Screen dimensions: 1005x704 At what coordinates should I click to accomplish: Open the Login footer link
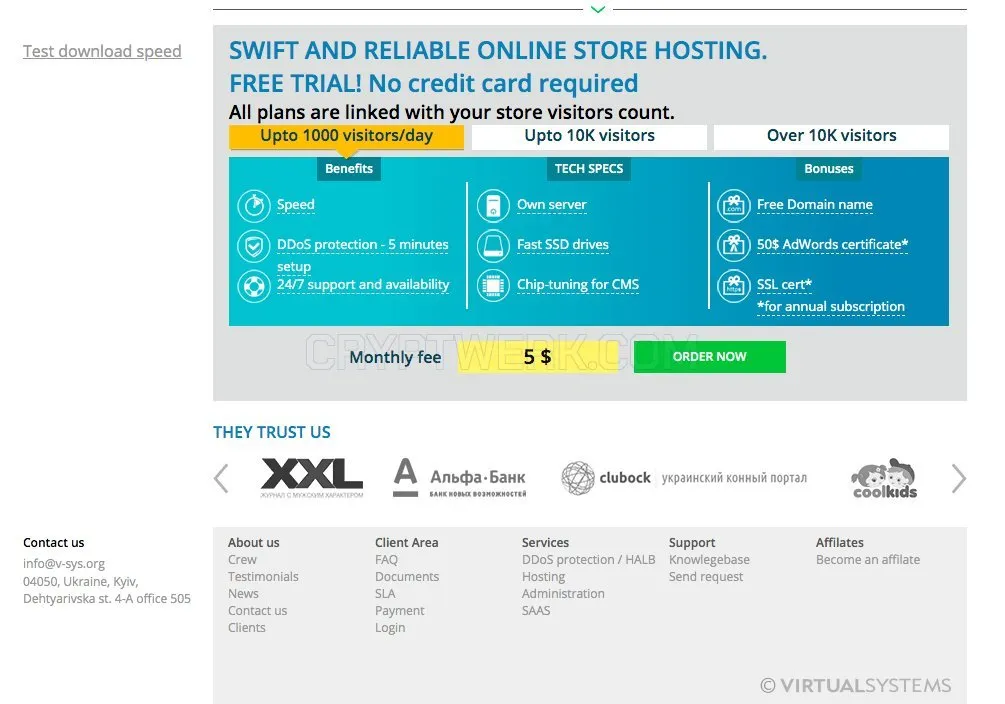pyautogui.click(x=390, y=628)
